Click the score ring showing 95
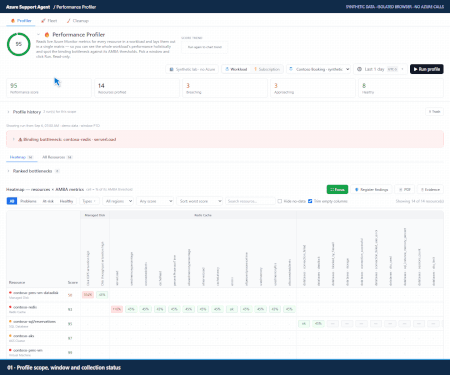The image size is (450, 375). 19,44
